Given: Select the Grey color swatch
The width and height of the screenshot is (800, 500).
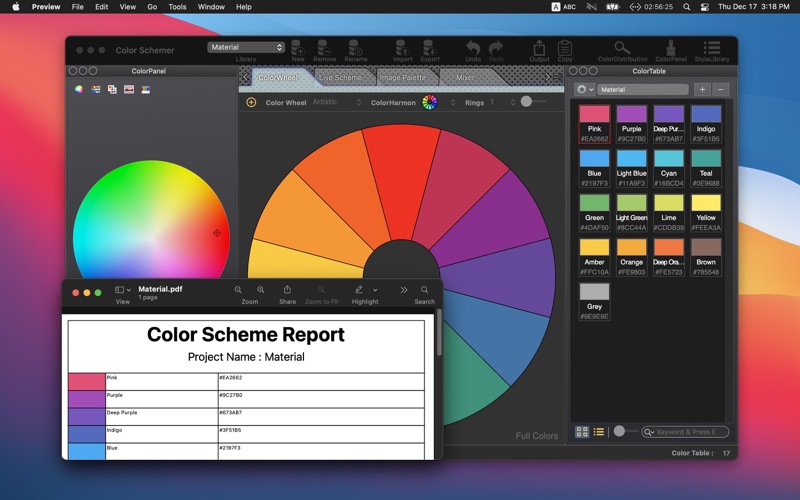Looking at the screenshot, I should tap(594, 302).
